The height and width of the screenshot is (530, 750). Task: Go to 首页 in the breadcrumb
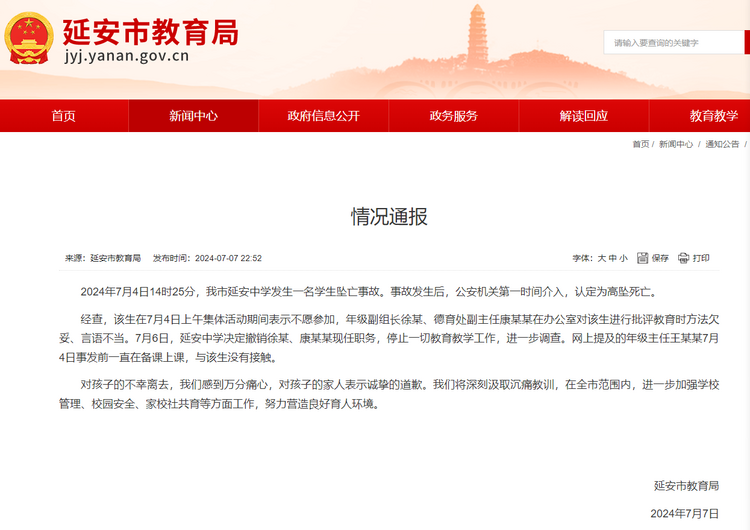(641, 144)
